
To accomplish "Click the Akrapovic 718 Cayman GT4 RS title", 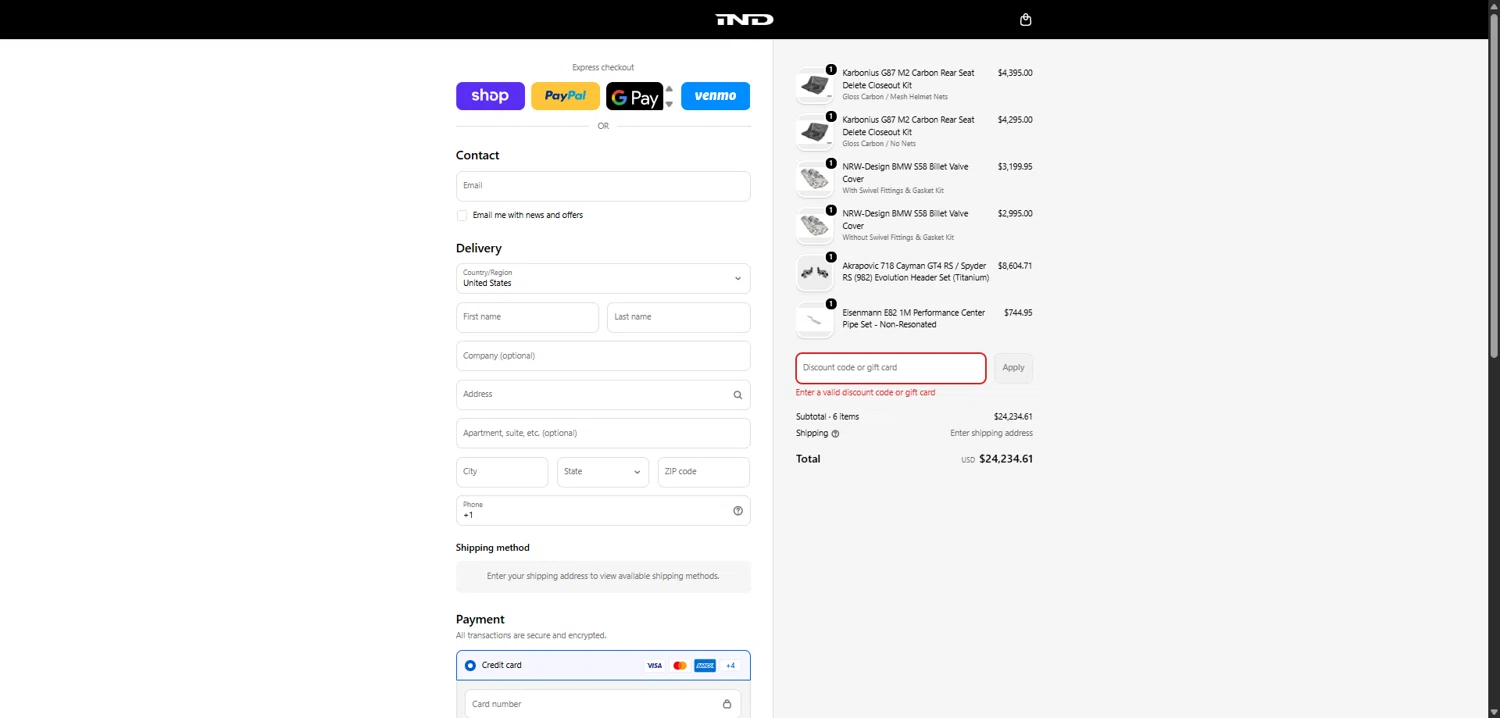I will [x=915, y=272].
